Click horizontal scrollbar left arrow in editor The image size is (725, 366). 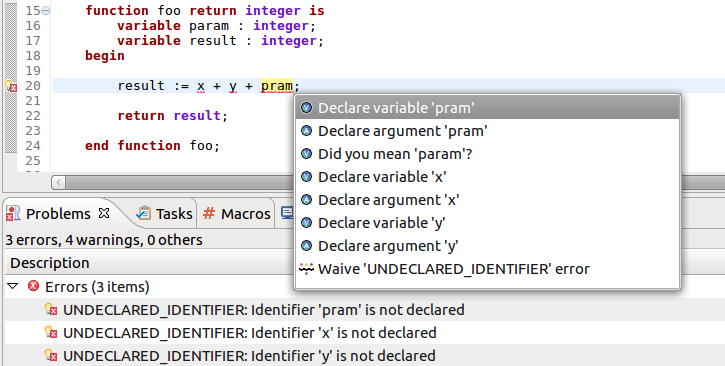[x=58, y=182]
